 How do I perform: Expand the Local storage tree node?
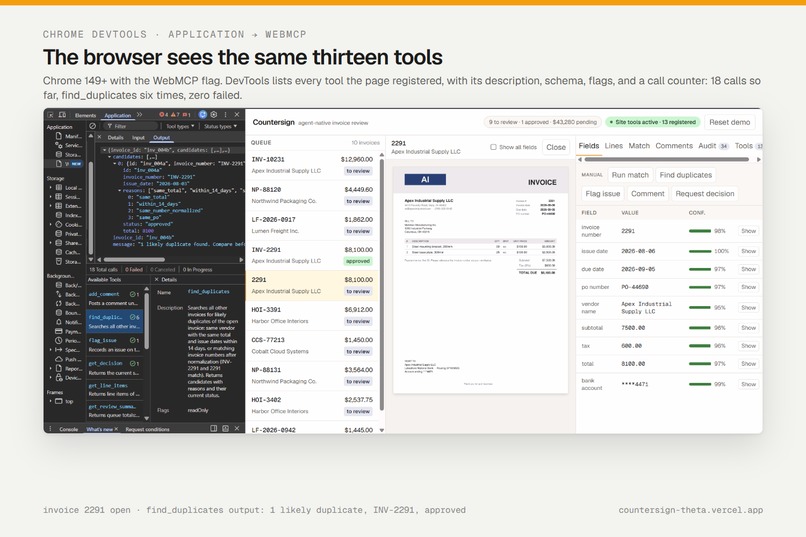(51, 188)
